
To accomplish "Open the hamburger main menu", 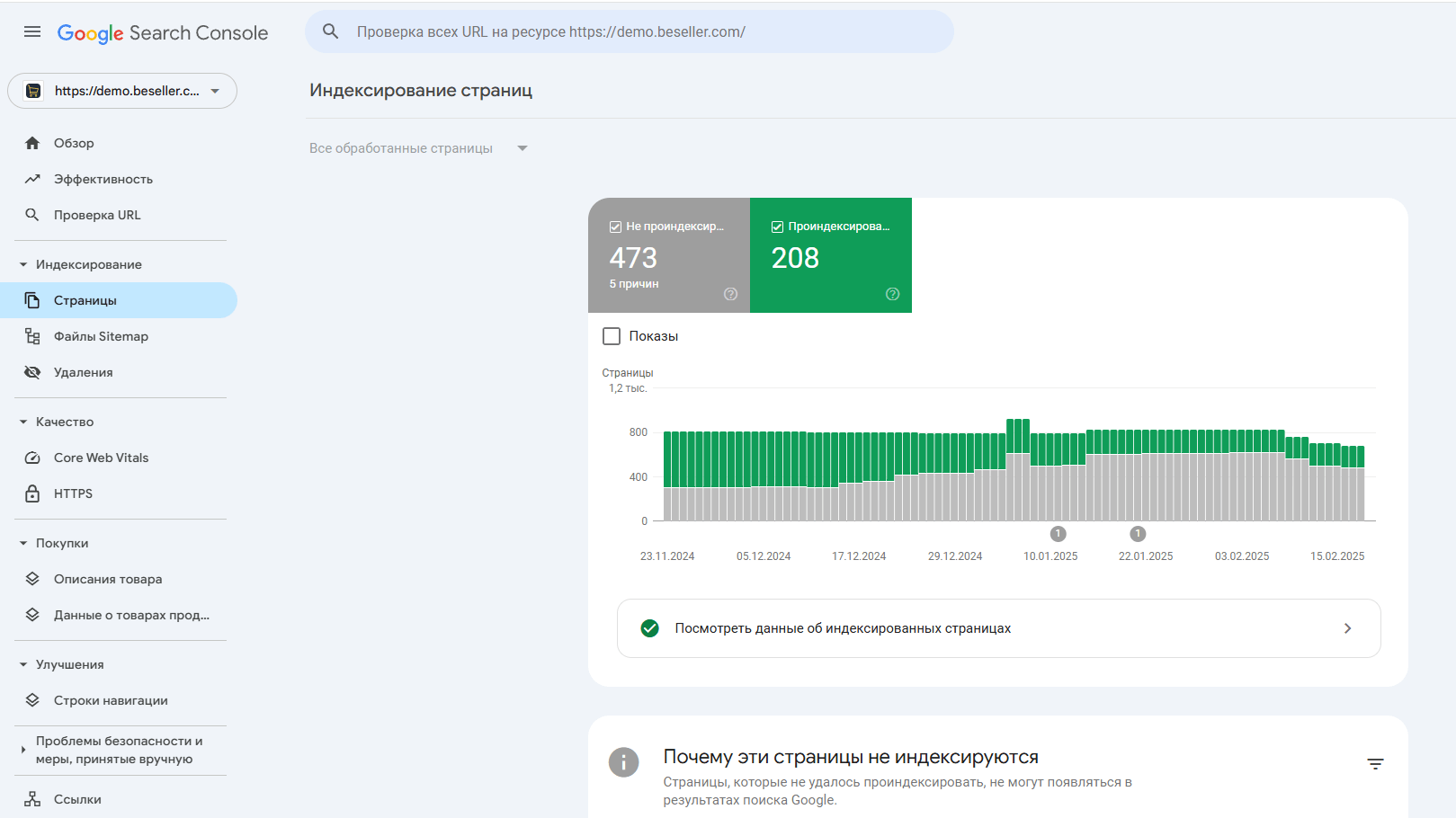I will point(32,32).
